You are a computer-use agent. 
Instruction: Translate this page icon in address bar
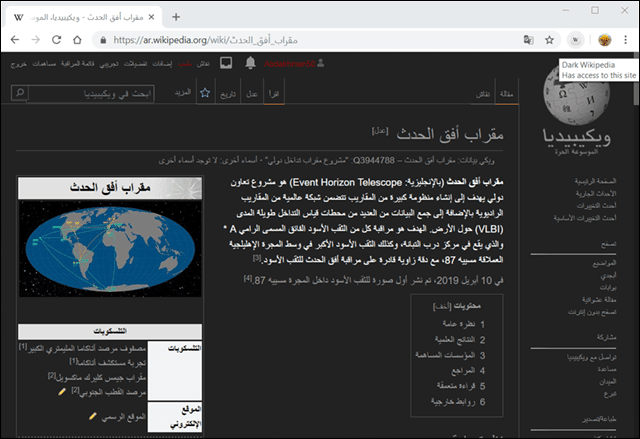(x=529, y=40)
